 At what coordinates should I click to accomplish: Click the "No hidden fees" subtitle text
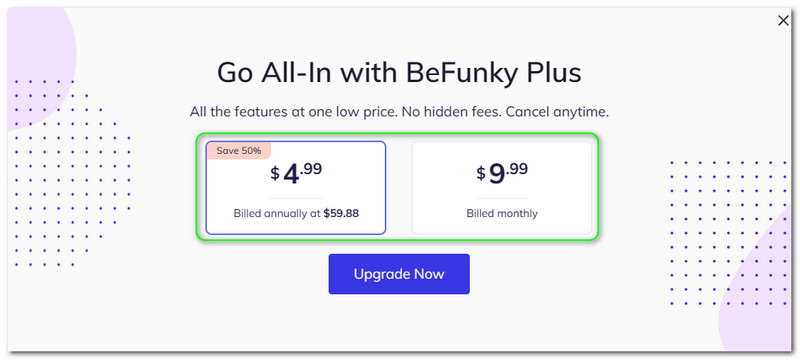coord(452,112)
